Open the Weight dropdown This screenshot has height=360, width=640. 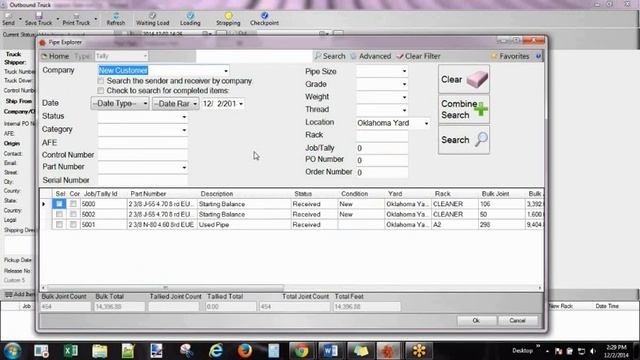(404, 97)
